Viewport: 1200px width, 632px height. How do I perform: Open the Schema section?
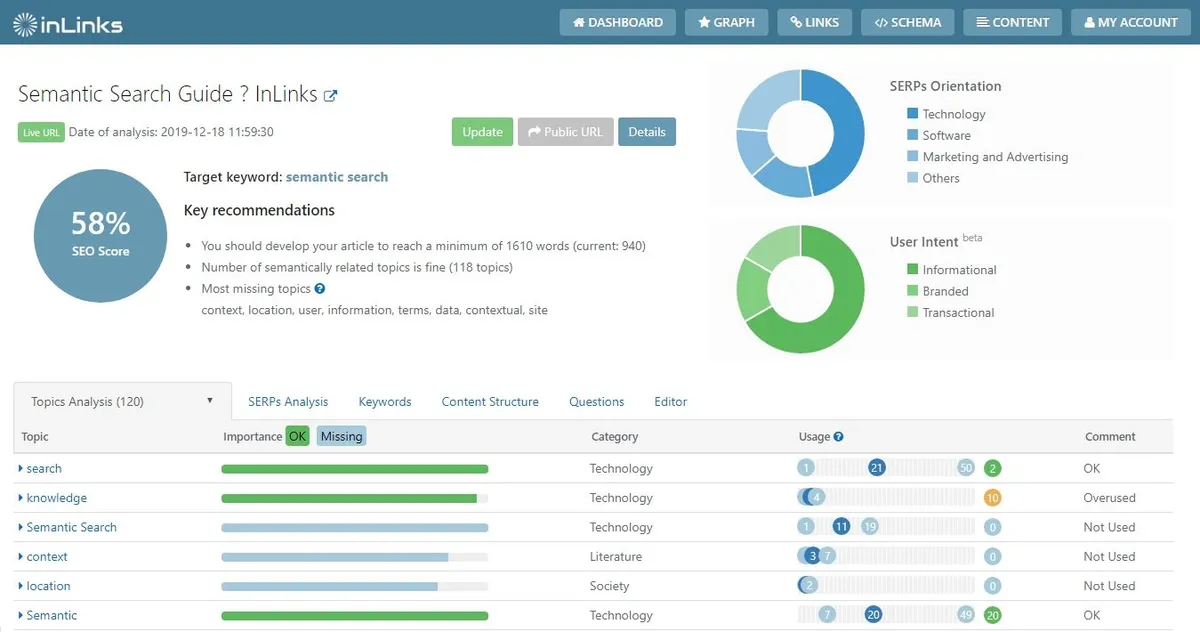pyautogui.click(x=908, y=22)
